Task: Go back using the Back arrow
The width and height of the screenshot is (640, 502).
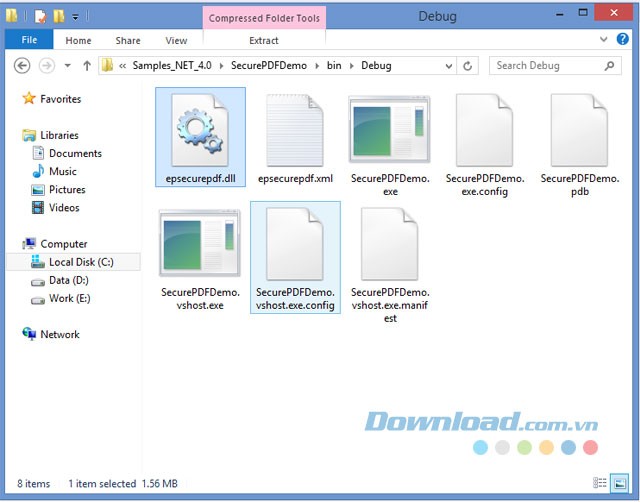Action: coord(22,66)
